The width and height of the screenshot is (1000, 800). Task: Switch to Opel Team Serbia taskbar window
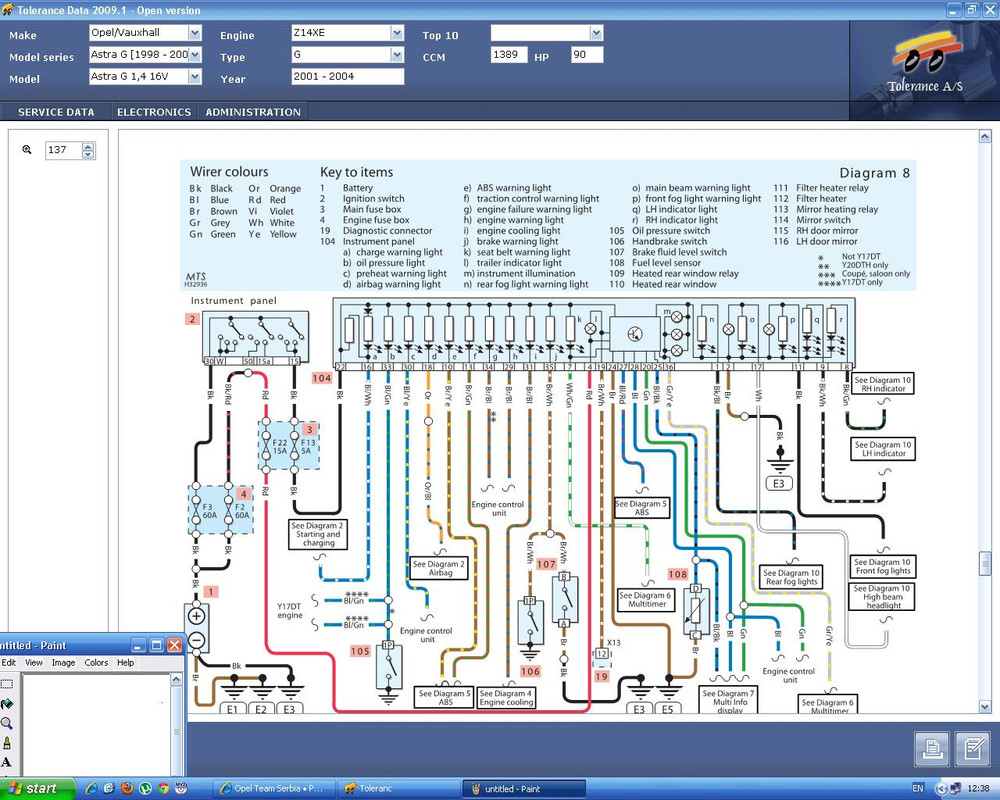pyautogui.click(x=272, y=789)
